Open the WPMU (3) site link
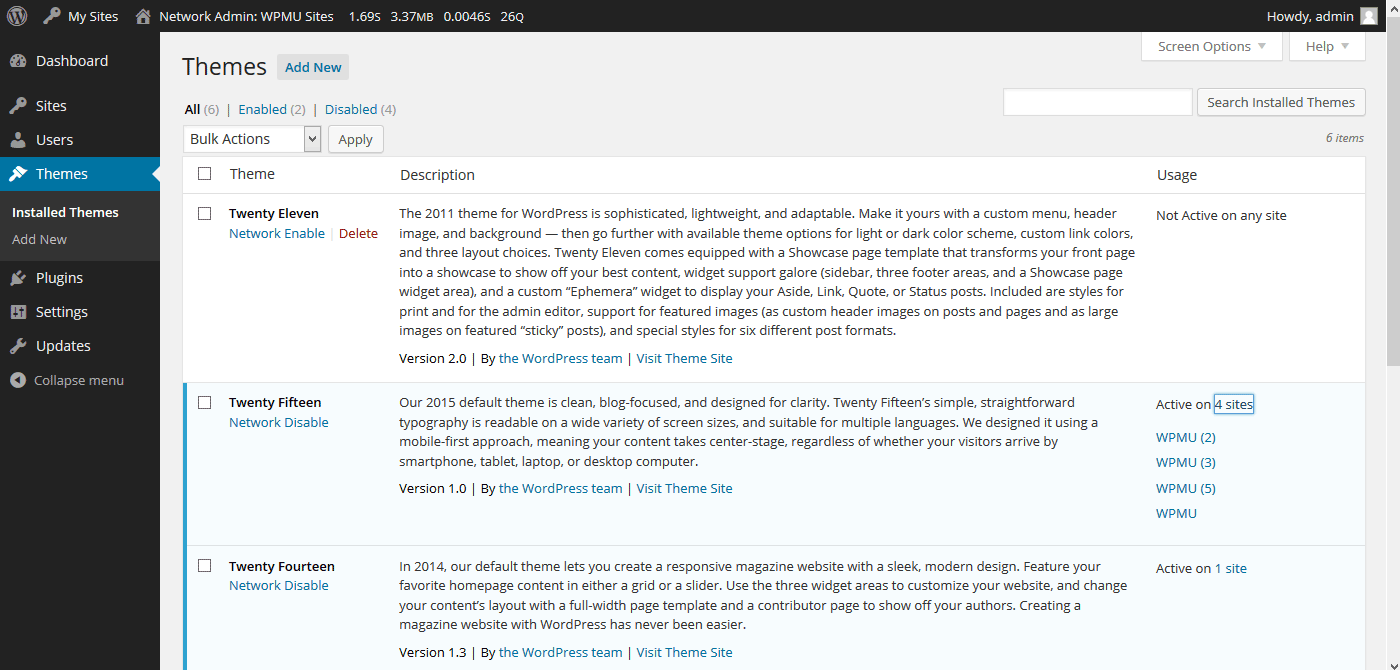 tap(1186, 462)
